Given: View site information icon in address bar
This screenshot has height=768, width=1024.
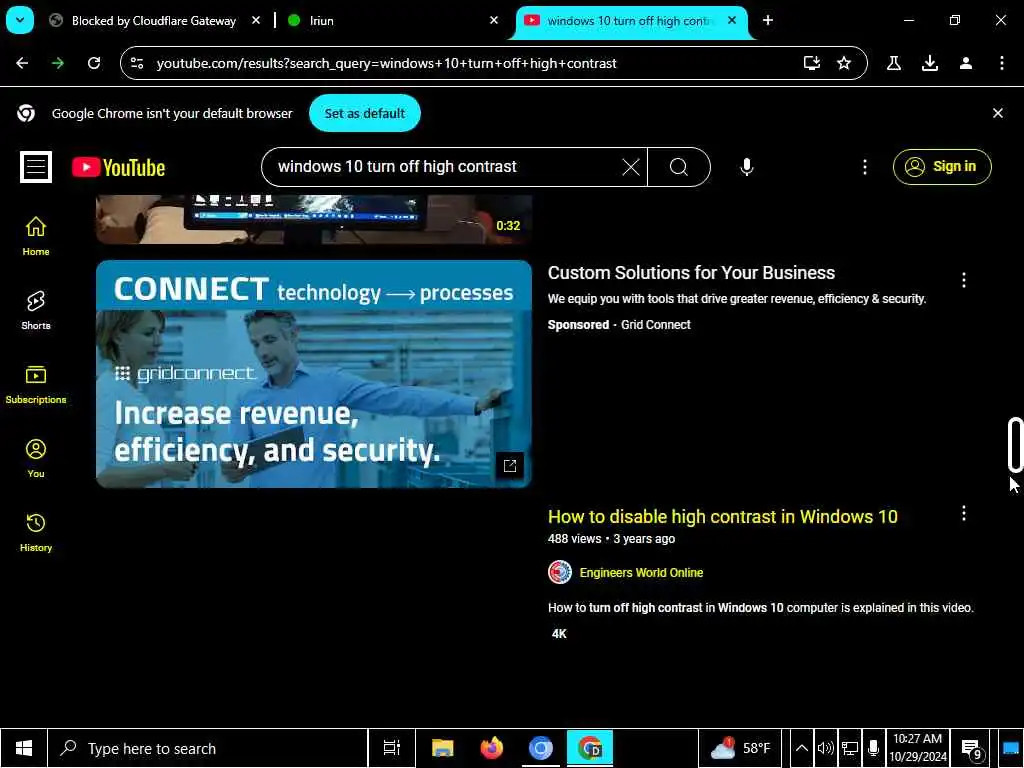Looking at the screenshot, I should pos(137,63).
